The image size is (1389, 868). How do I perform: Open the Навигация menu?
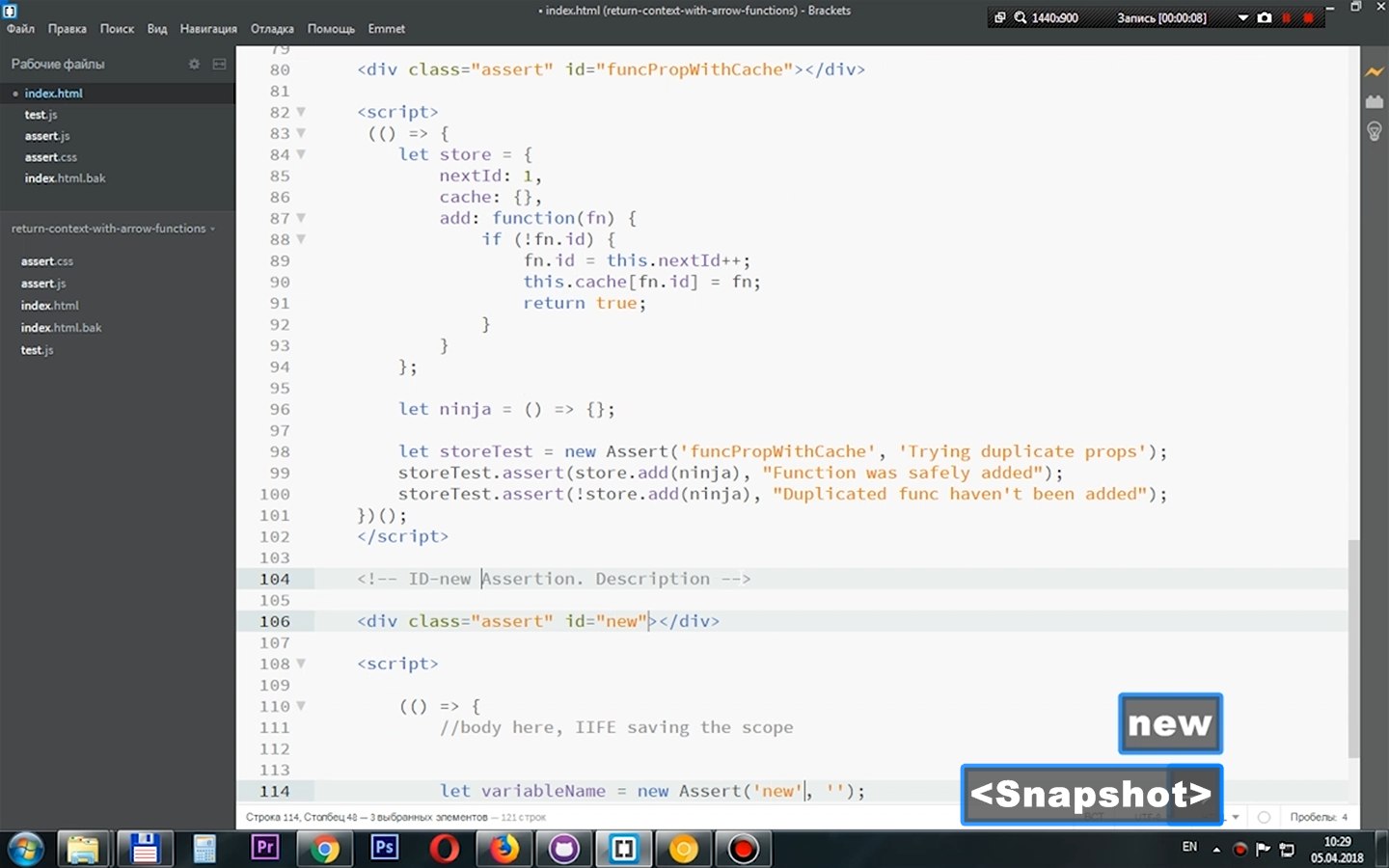pos(208,29)
